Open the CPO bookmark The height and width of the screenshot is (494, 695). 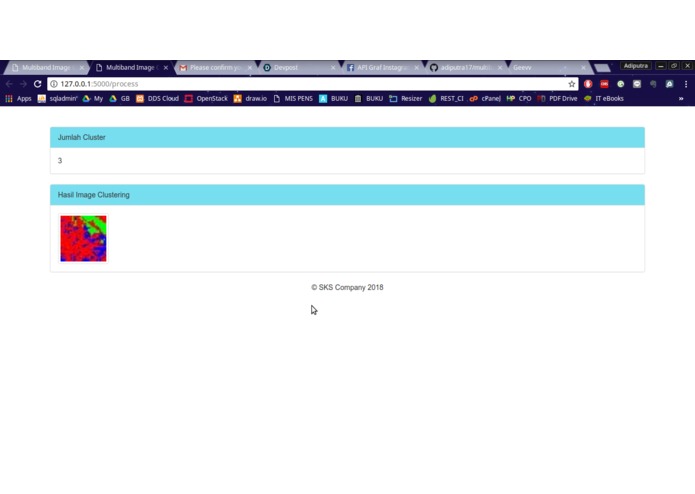point(519,98)
